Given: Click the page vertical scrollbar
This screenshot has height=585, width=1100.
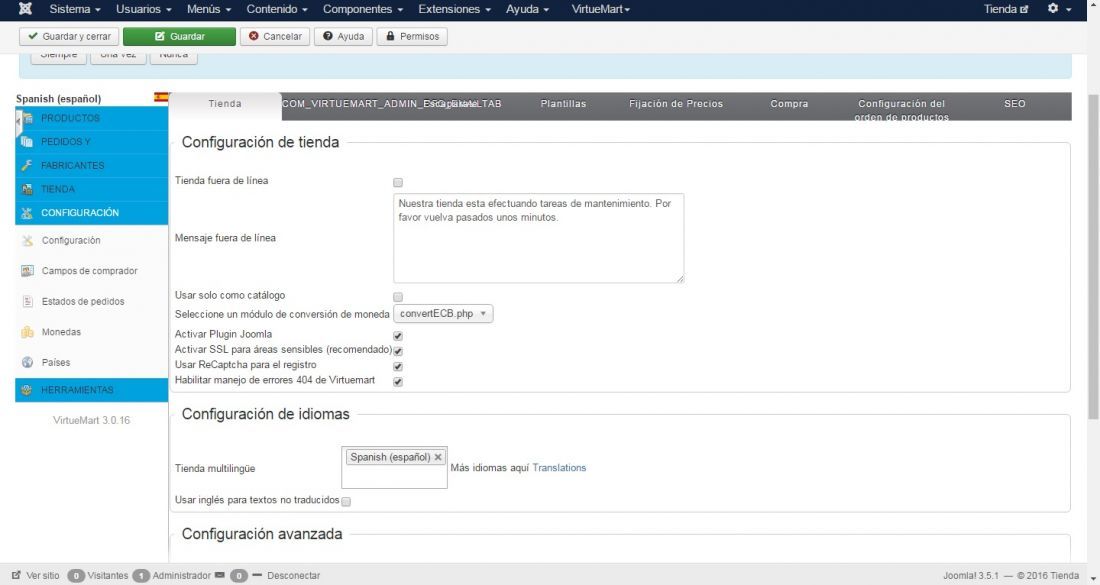Looking at the screenshot, I should coord(1093,256).
